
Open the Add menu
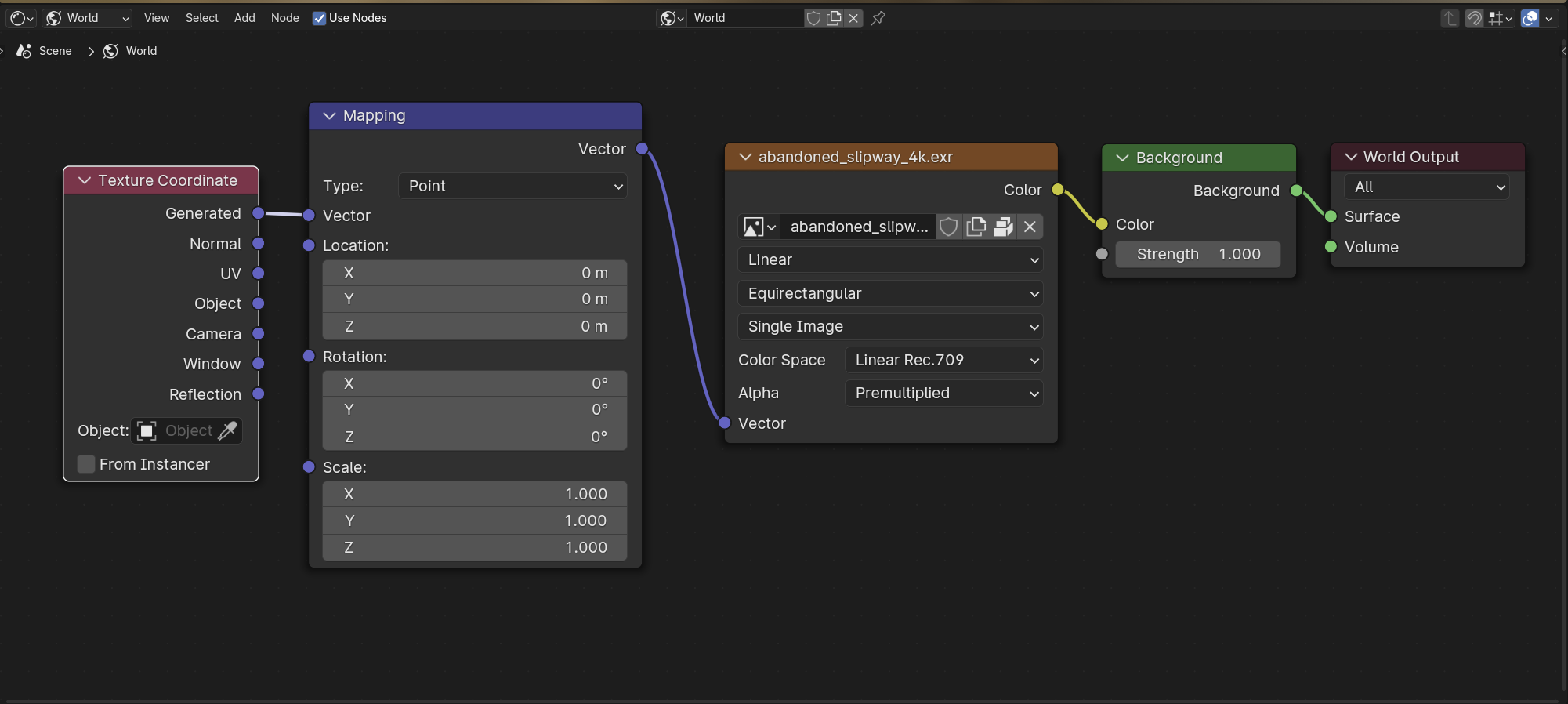click(x=244, y=18)
